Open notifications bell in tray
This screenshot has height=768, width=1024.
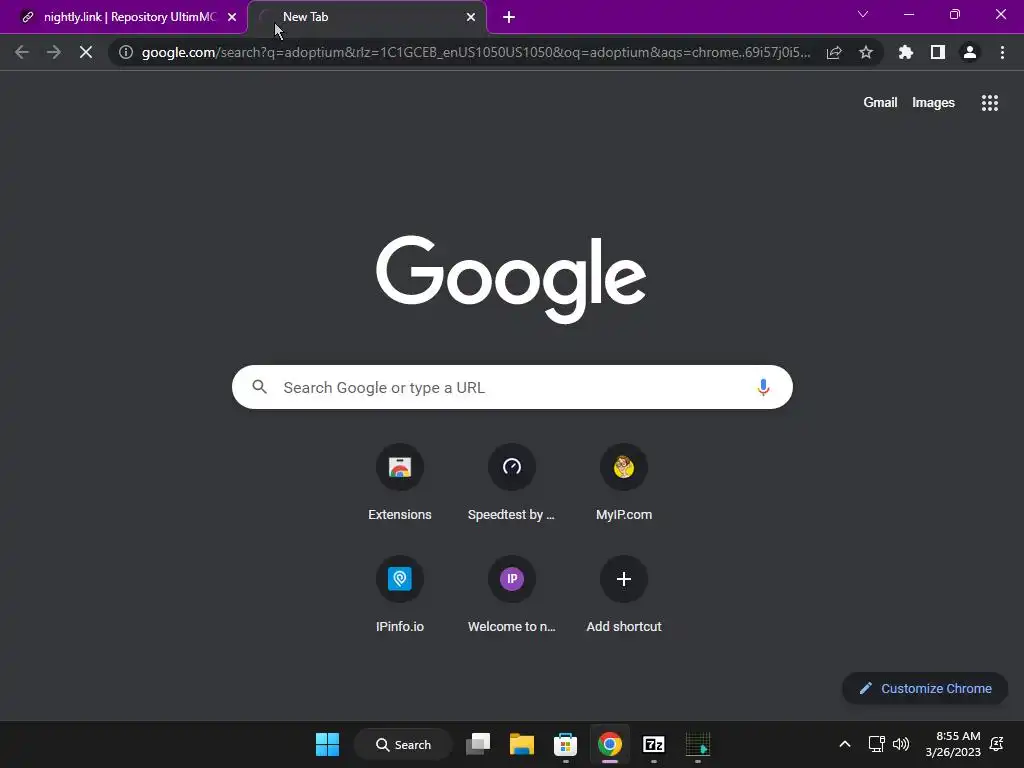(997, 744)
